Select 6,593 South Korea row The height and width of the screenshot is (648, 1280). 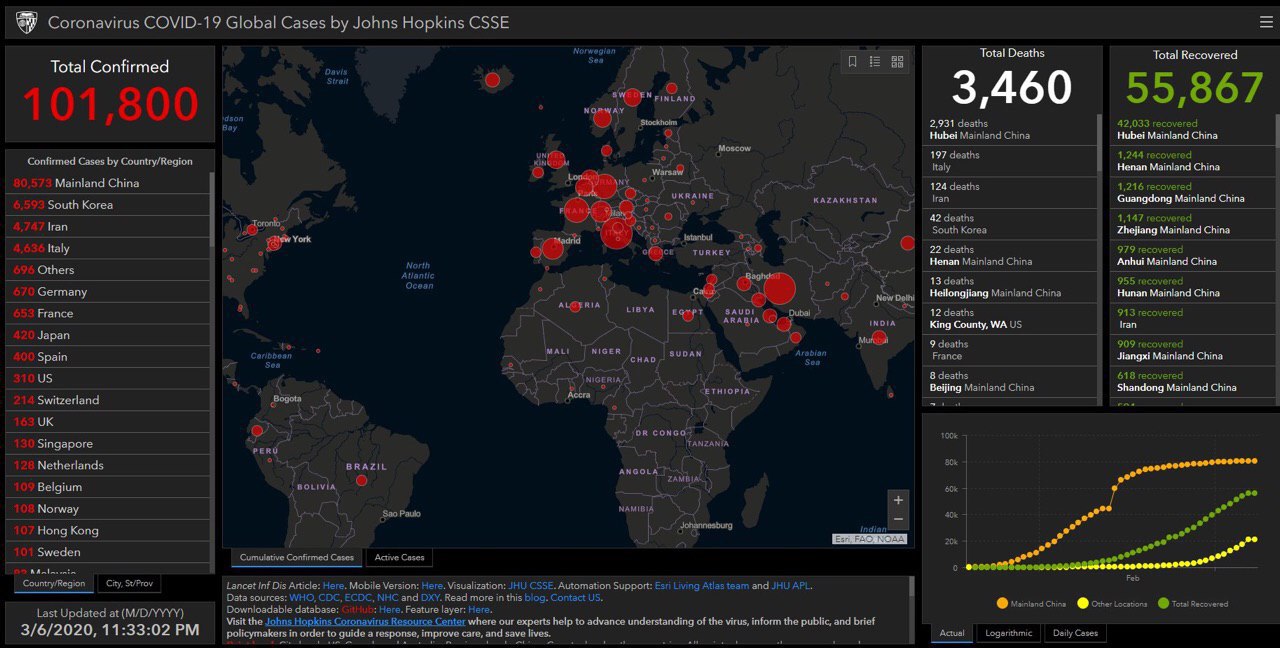(x=108, y=205)
